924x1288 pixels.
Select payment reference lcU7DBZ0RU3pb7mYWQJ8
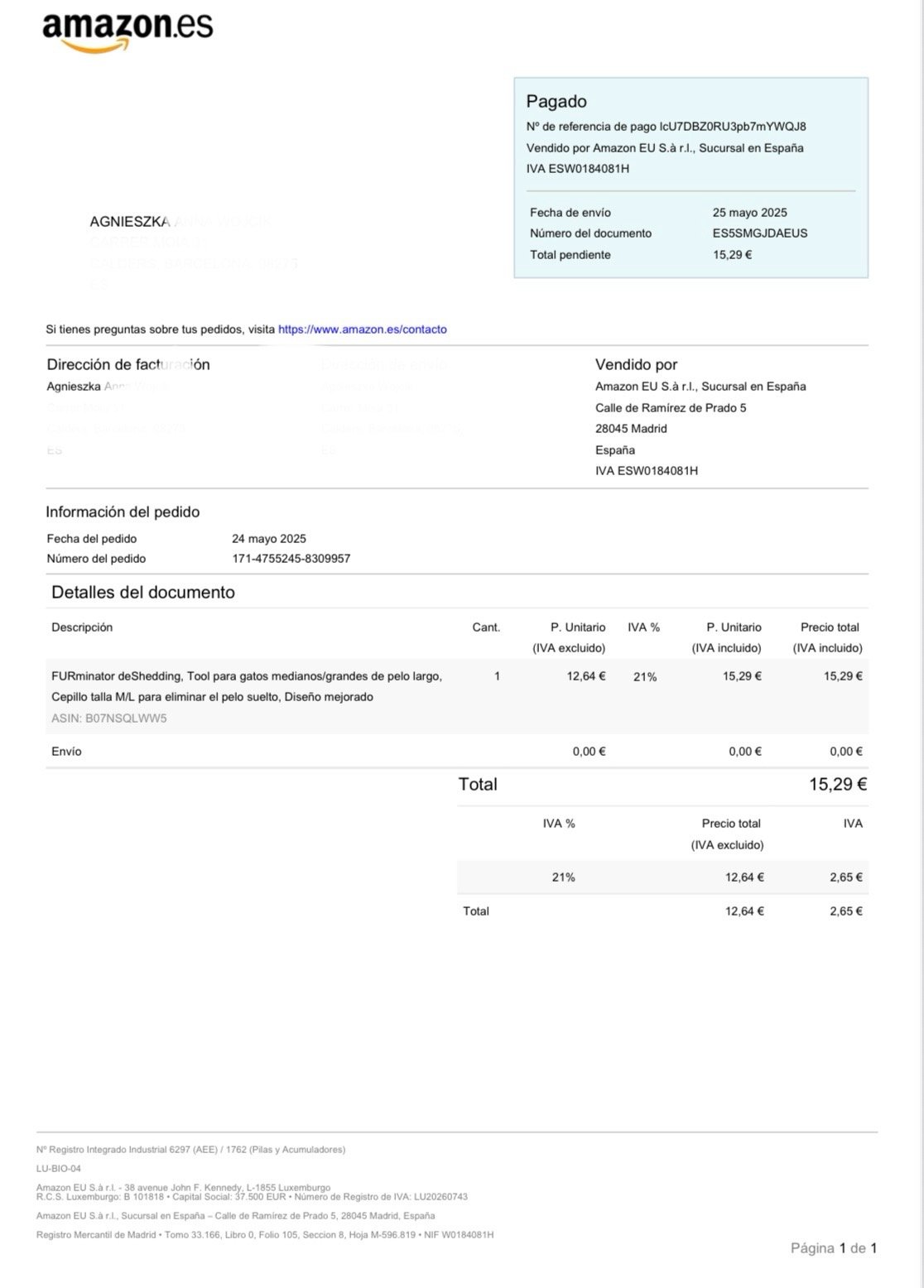click(x=733, y=127)
